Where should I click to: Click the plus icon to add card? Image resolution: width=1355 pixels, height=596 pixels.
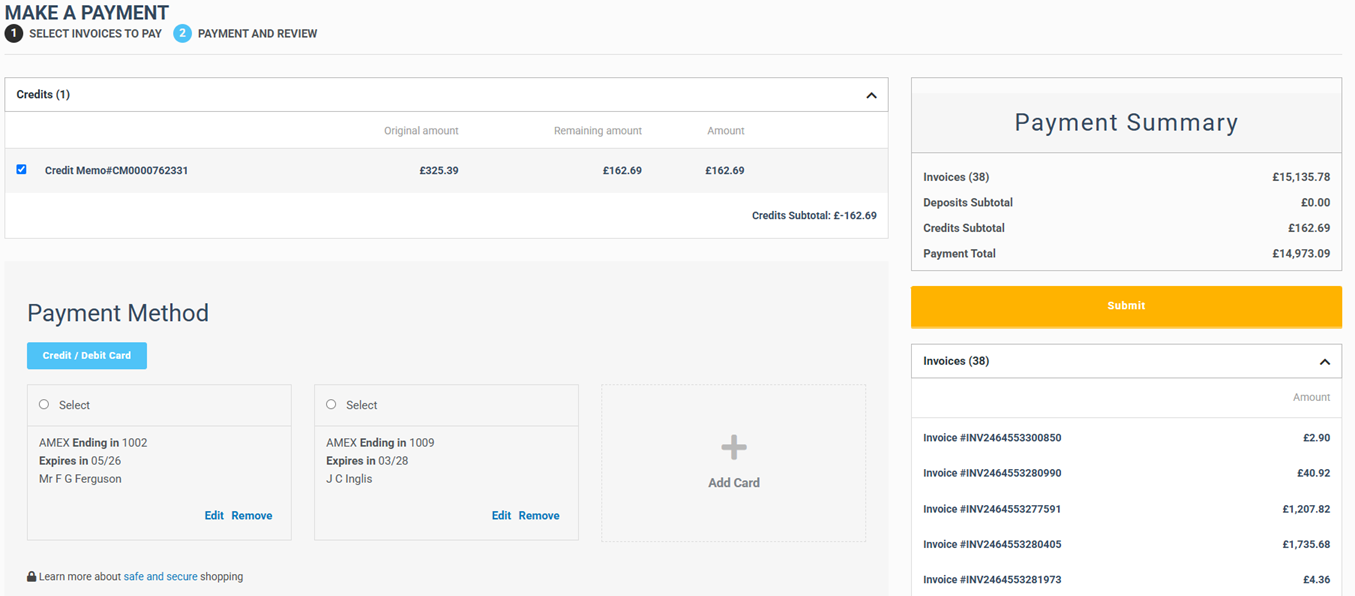734,447
